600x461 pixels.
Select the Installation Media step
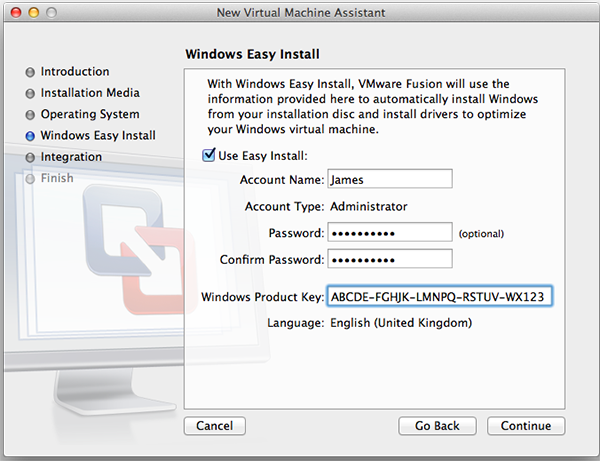pyautogui.click(x=90, y=93)
